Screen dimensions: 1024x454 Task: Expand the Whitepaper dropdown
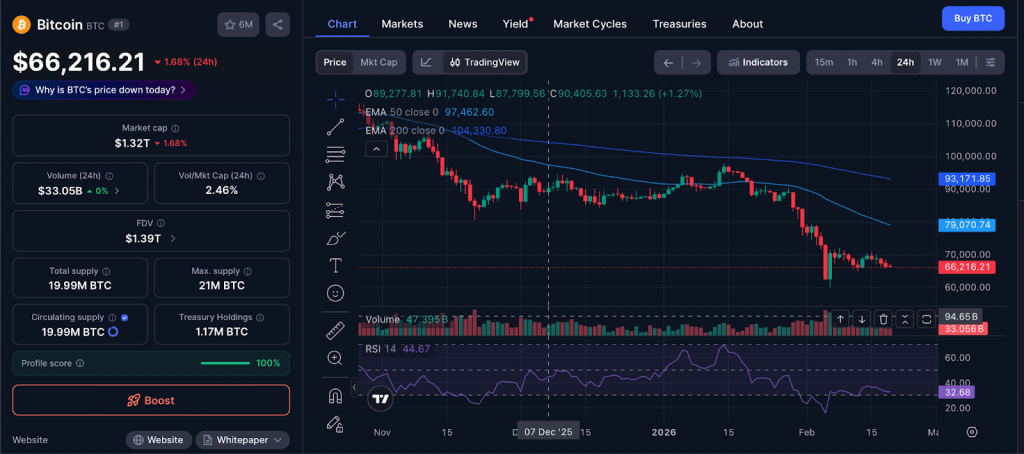pos(243,440)
